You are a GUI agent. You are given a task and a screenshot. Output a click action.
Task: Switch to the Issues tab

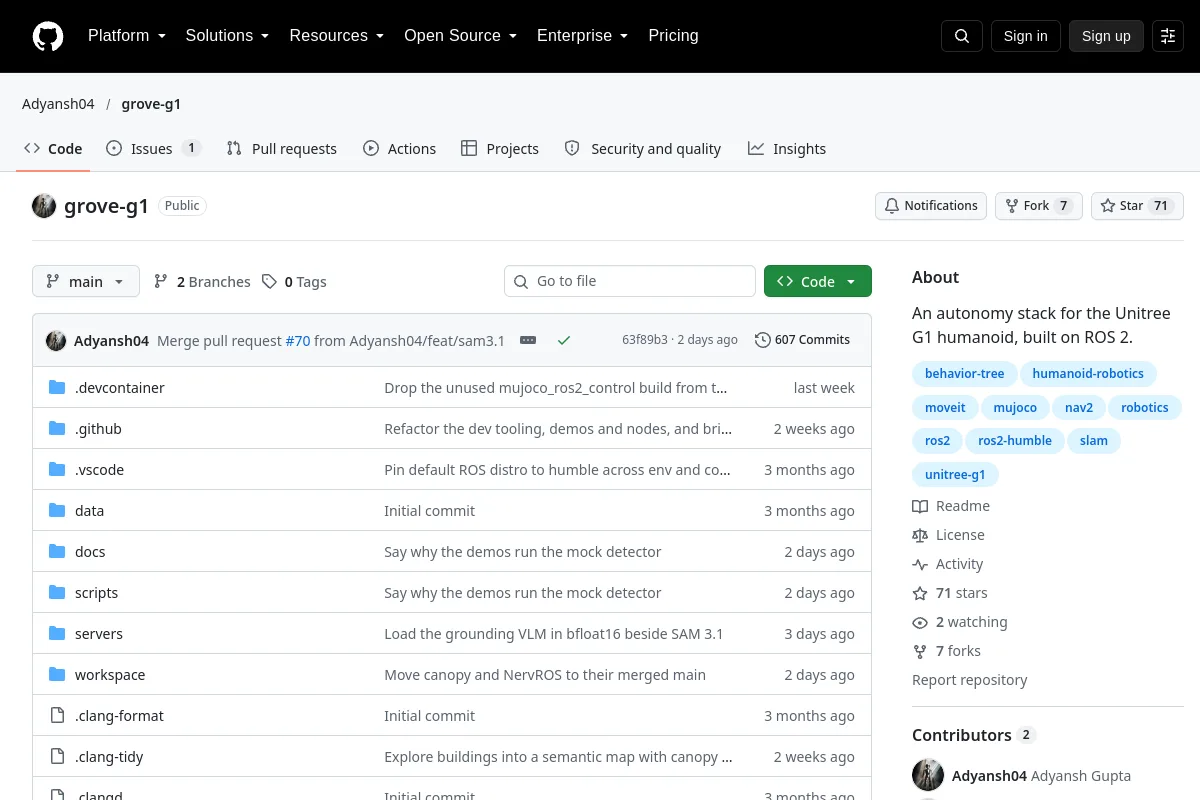coord(154,149)
